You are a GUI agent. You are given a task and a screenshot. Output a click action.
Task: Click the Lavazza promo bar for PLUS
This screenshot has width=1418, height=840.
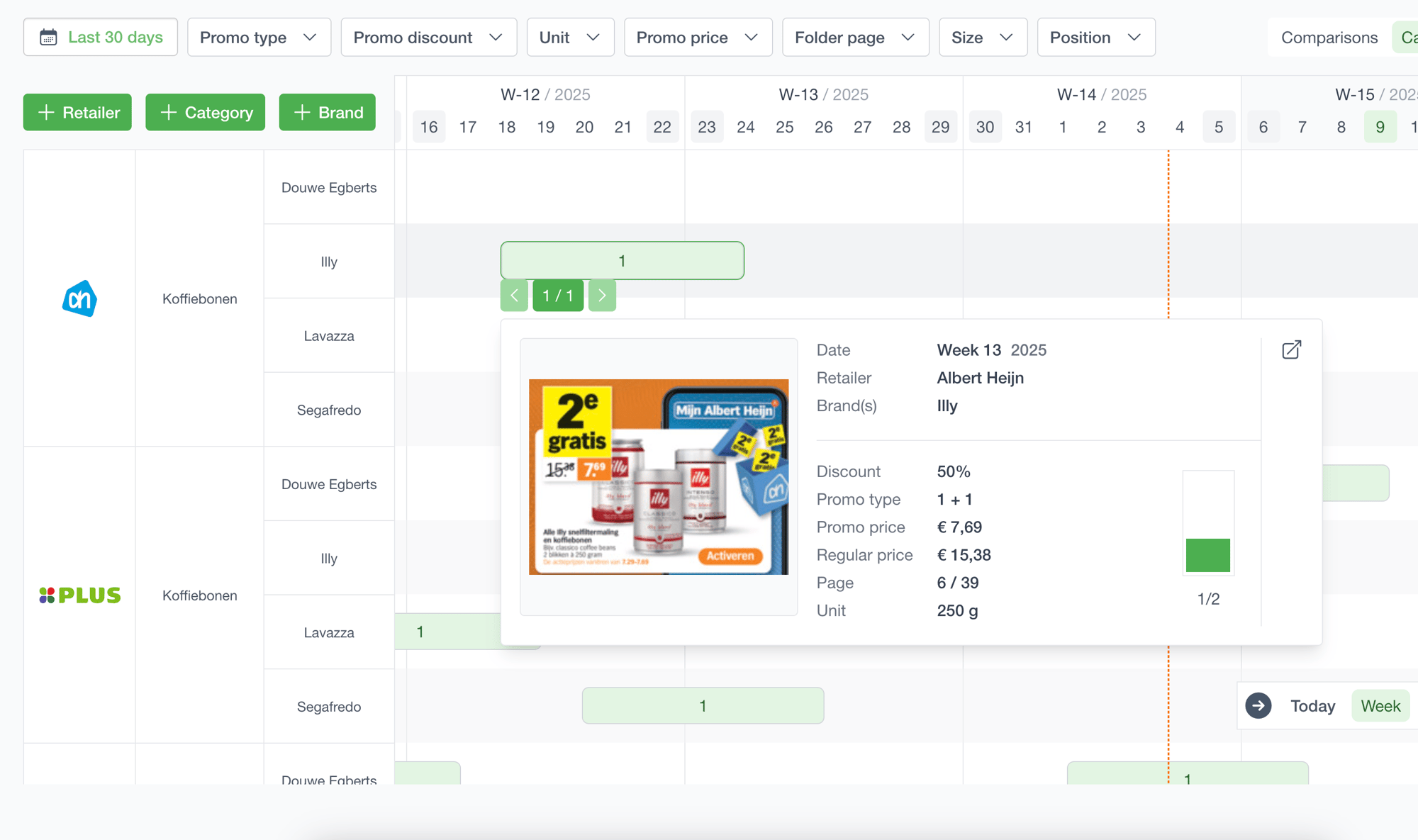tap(447, 631)
